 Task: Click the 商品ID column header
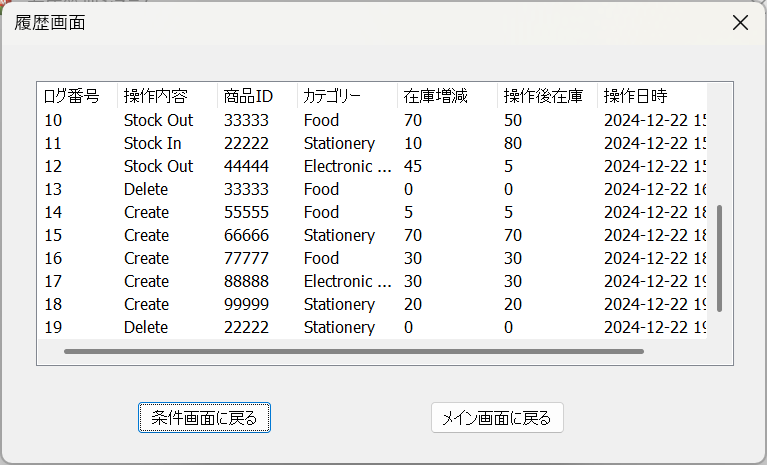point(248,97)
